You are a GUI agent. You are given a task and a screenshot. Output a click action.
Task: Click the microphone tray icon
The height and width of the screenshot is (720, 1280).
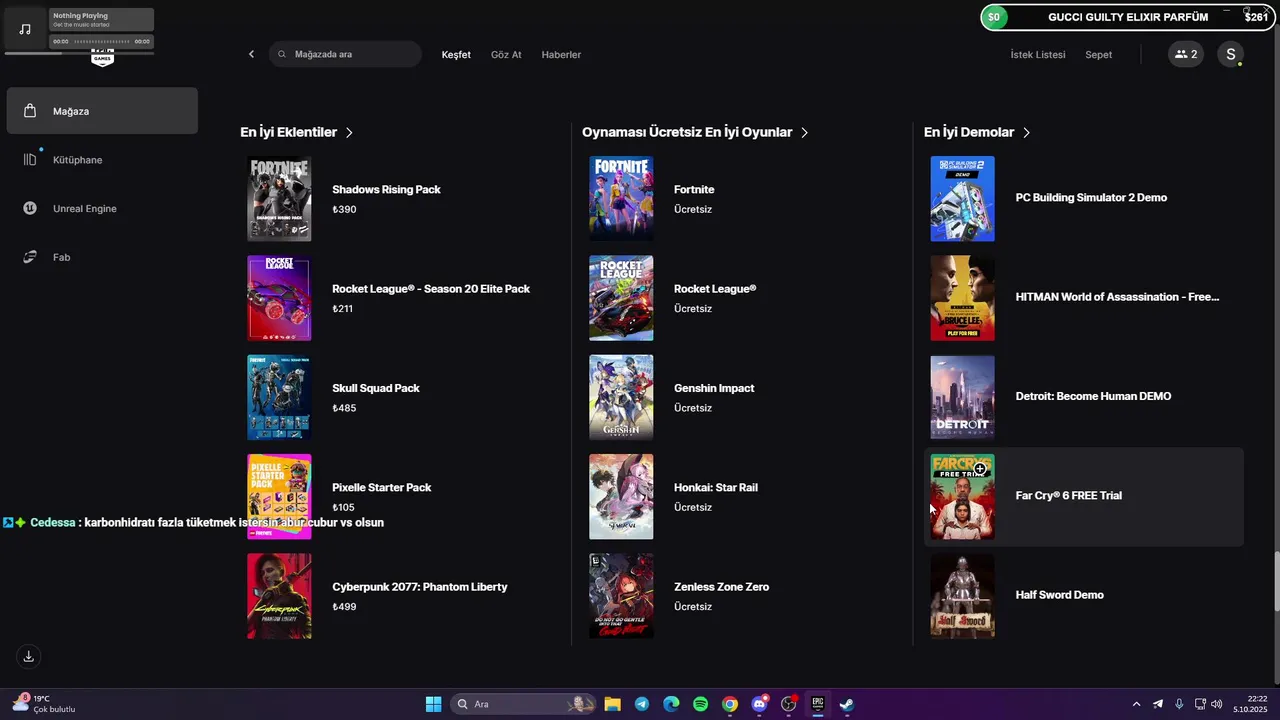coord(1179,704)
